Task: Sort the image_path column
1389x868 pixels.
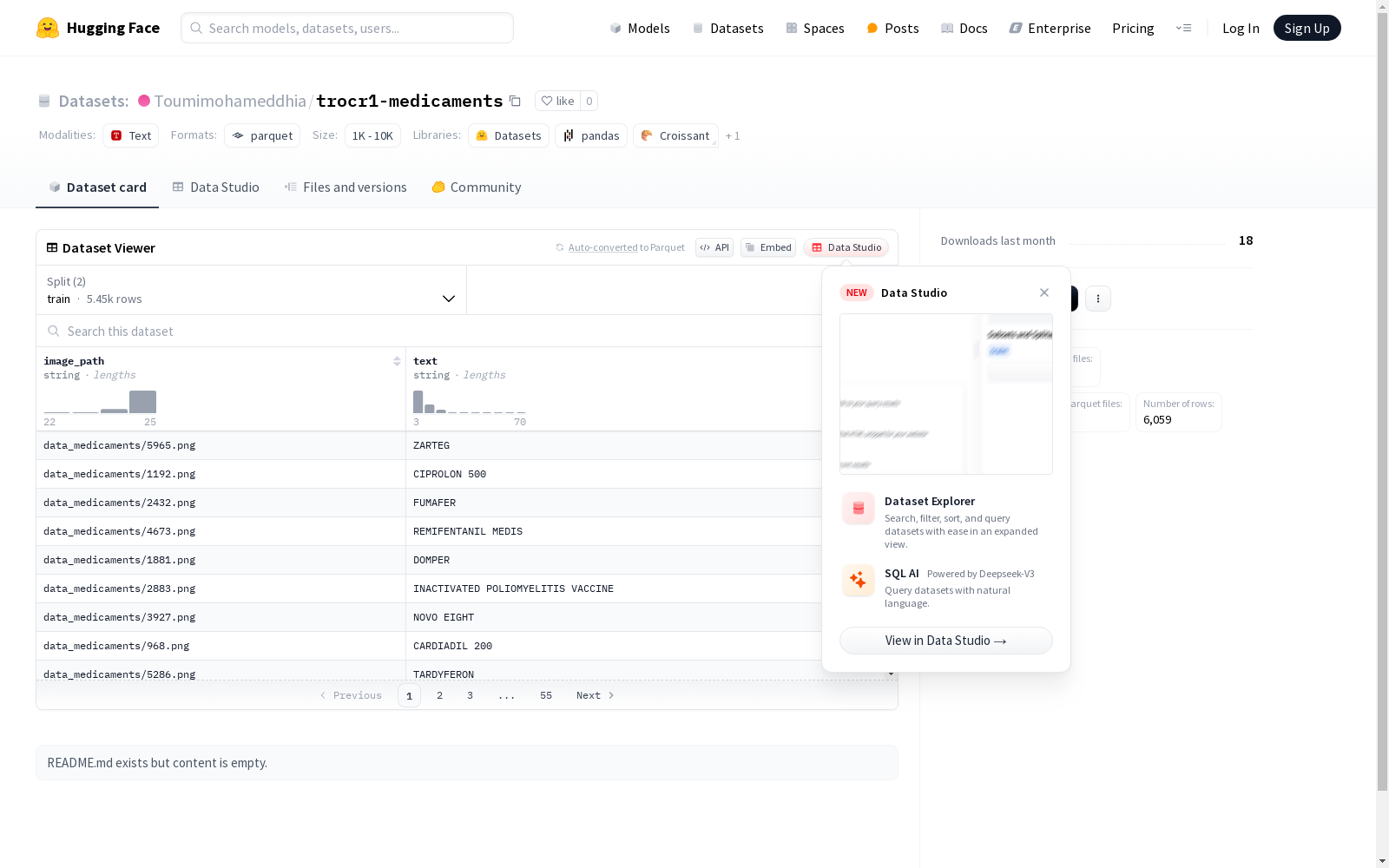Action: click(397, 361)
